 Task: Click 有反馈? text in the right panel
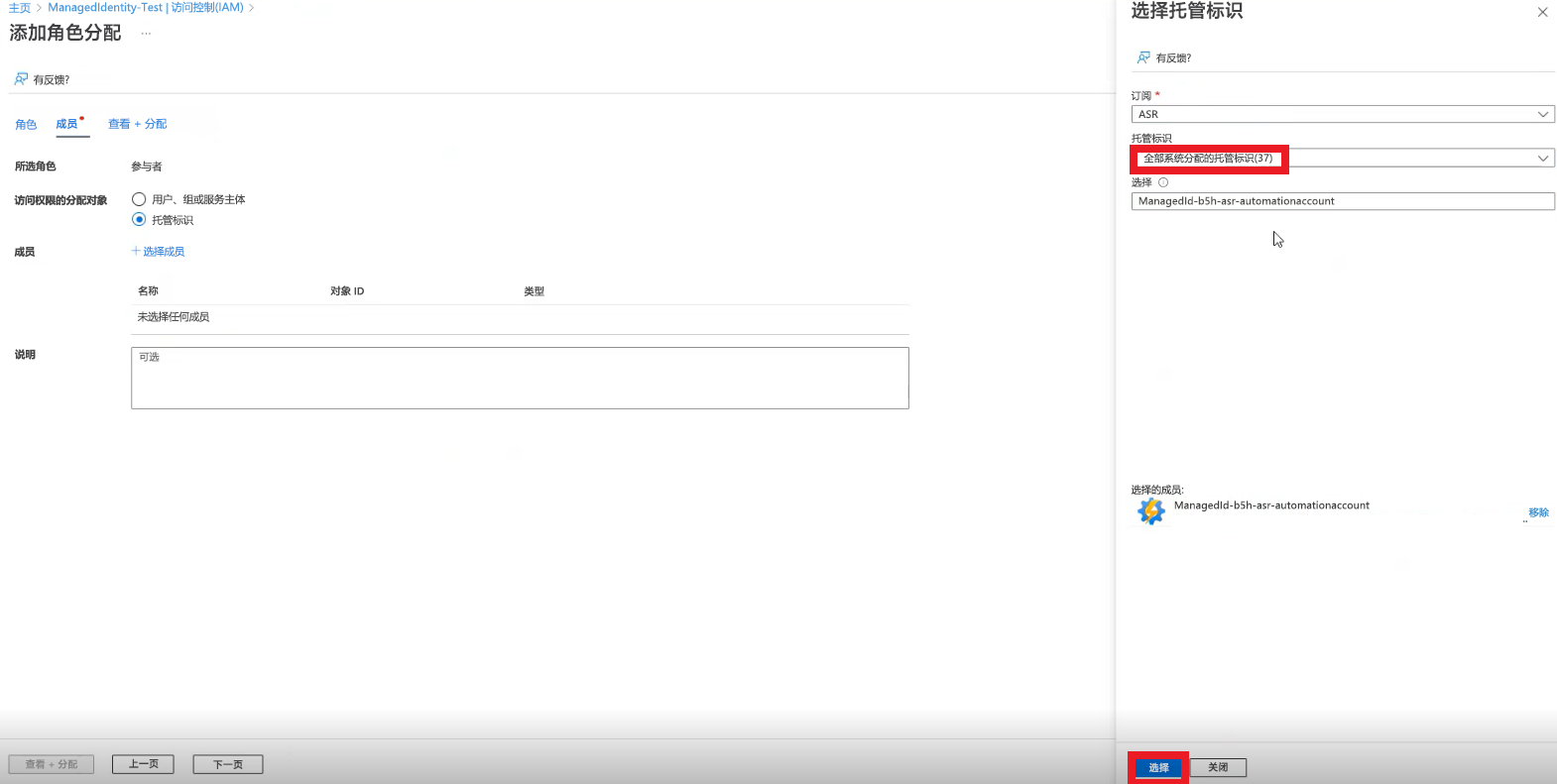[1173, 58]
